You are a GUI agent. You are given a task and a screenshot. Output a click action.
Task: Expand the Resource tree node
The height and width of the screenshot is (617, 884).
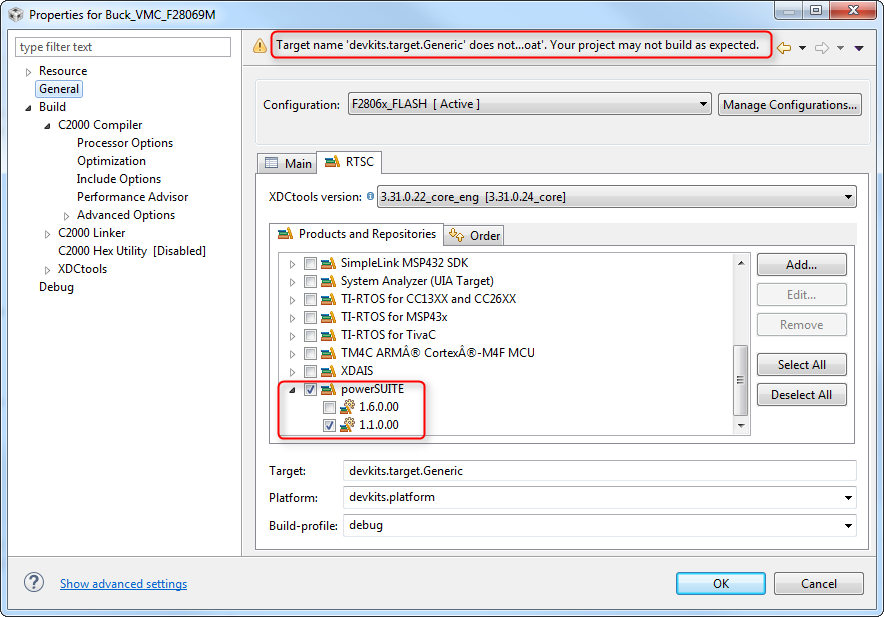[x=27, y=71]
